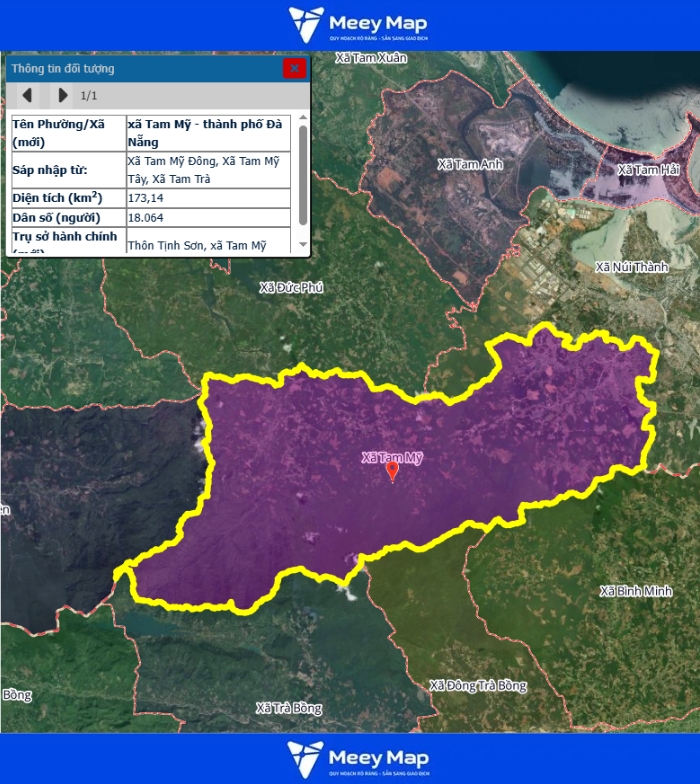Click the Xã Núi Thành label on map
Image resolution: width=700 pixels, height=784 pixels.
(631, 267)
